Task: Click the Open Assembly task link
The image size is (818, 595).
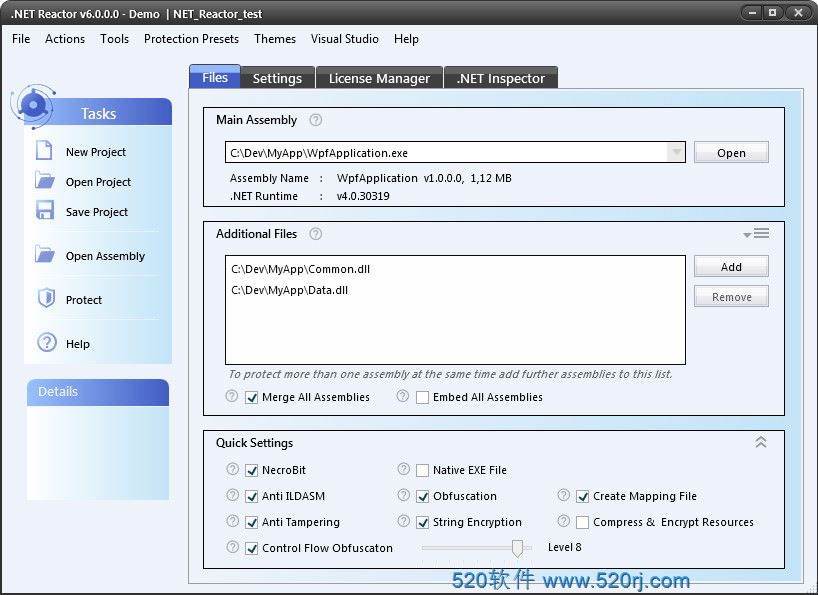Action: coord(105,256)
